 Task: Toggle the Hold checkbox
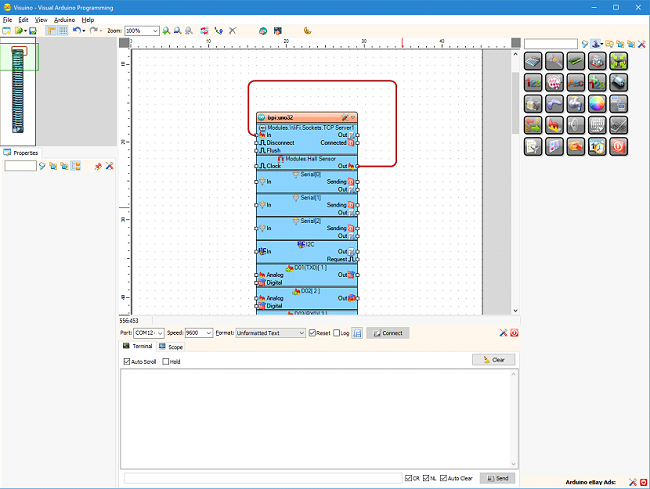166,361
